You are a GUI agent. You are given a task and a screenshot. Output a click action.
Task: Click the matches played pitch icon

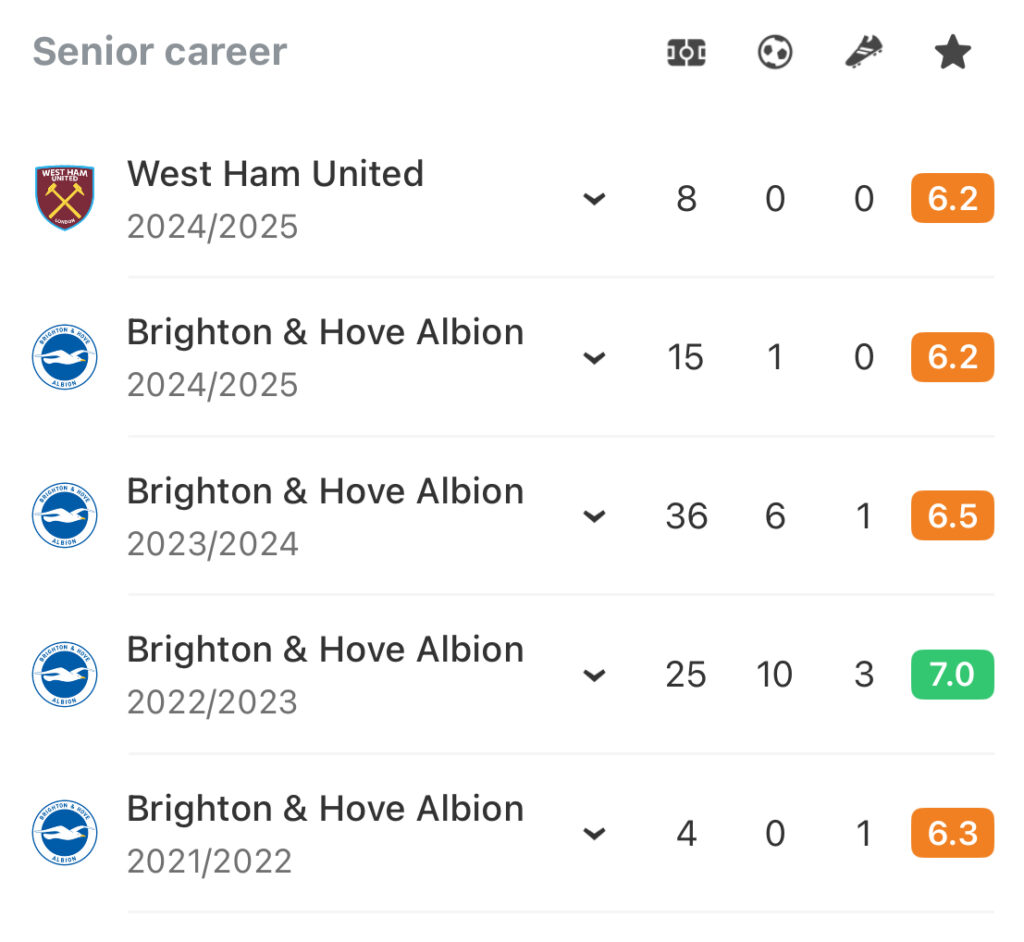click(x=686, y=53)
